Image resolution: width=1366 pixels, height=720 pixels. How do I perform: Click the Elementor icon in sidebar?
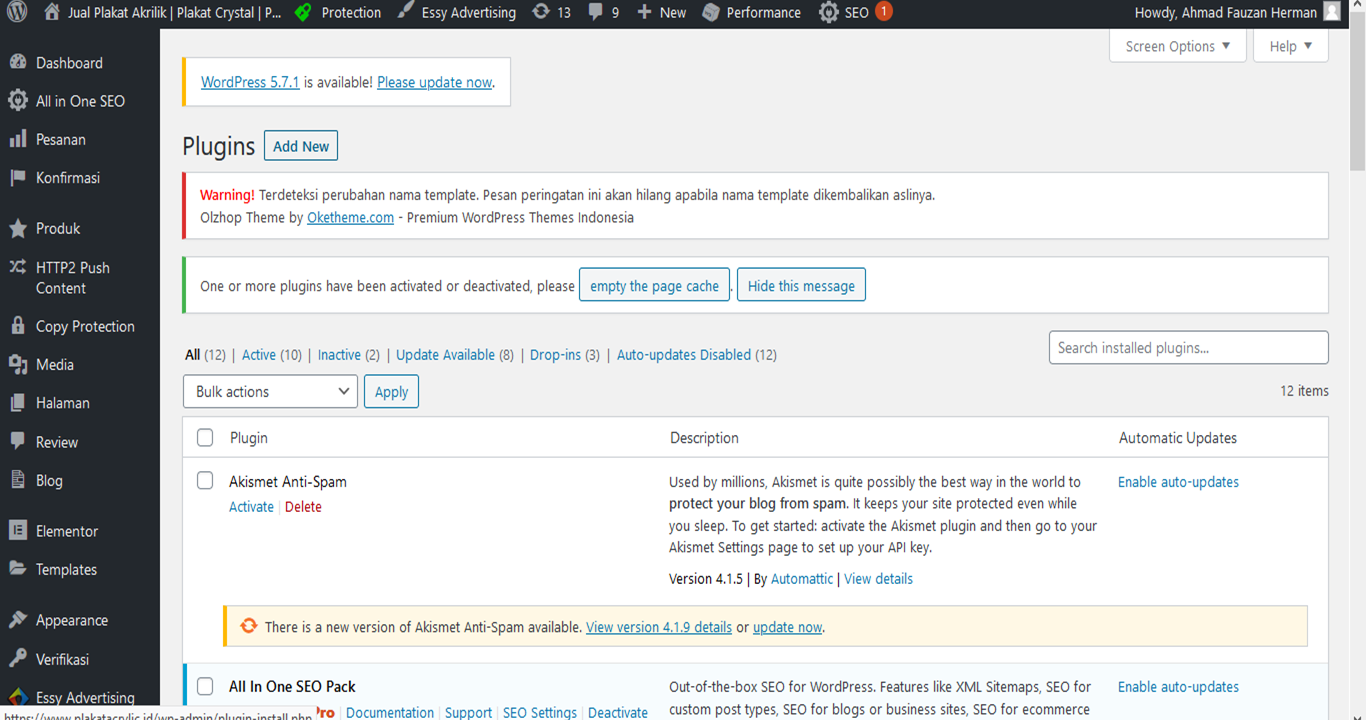pos(18,531)
